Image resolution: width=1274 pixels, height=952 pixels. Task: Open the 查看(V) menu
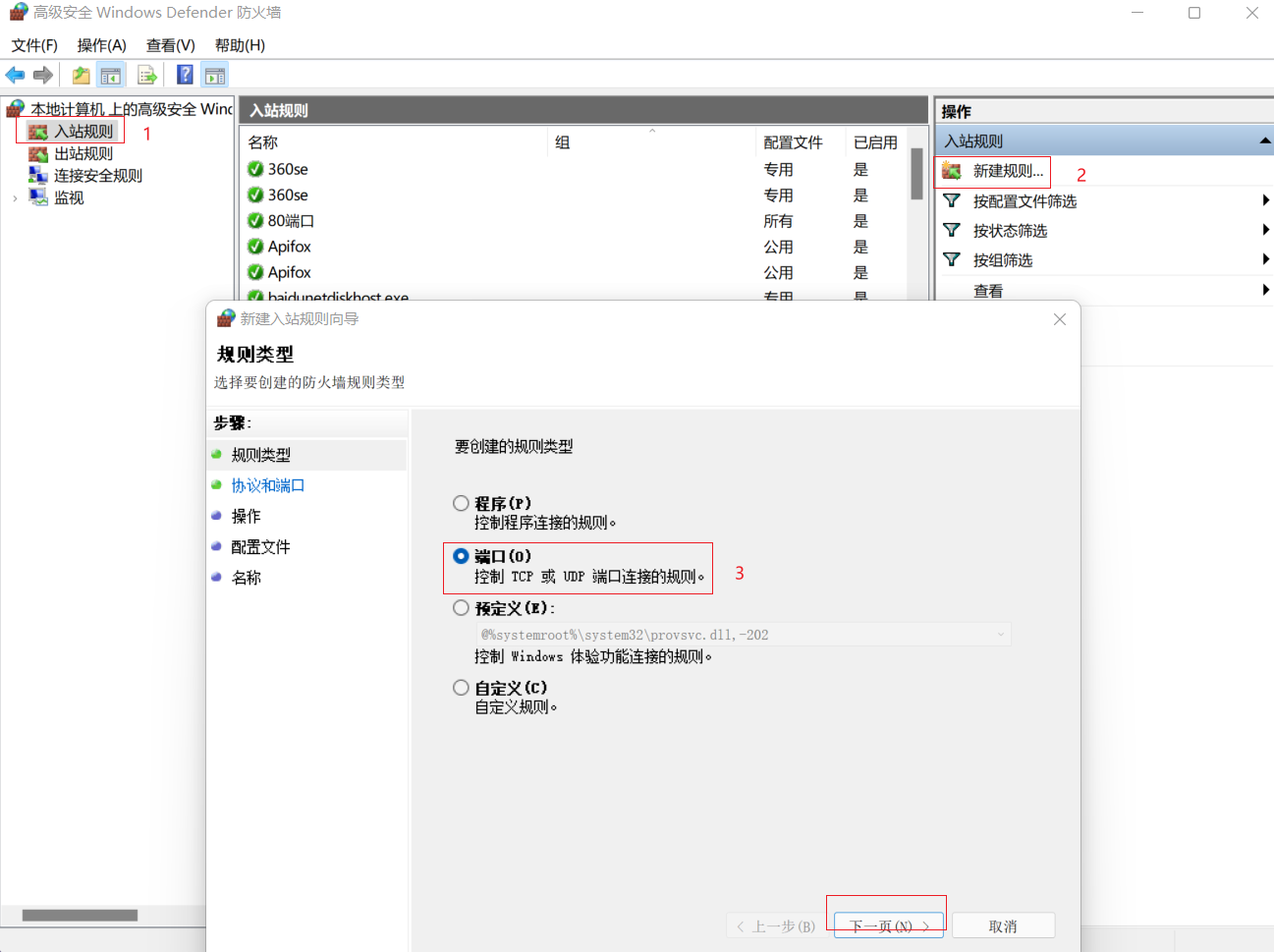pyautogui.click(x=171, y=45)
